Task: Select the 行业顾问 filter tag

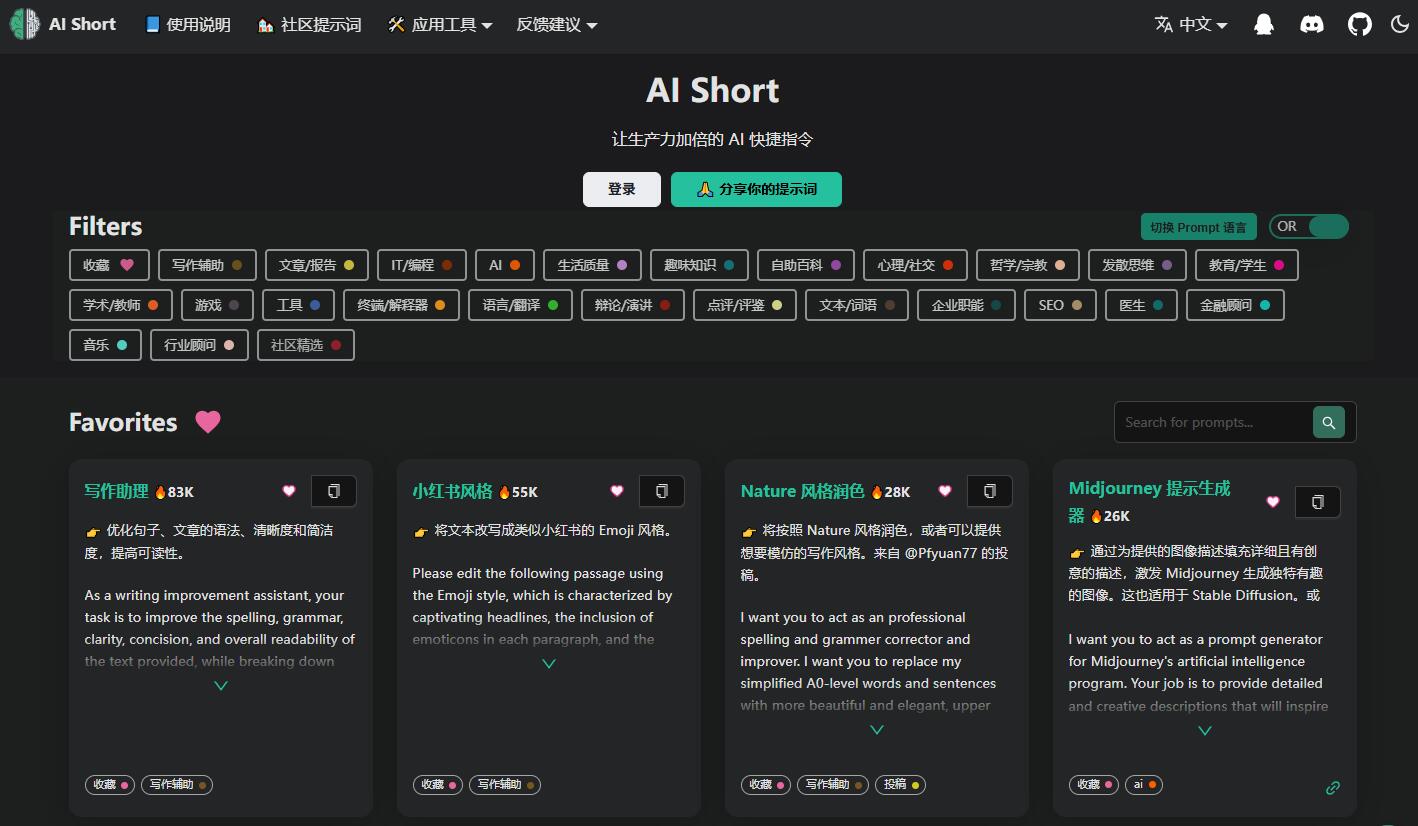Action: coord(199,345)
